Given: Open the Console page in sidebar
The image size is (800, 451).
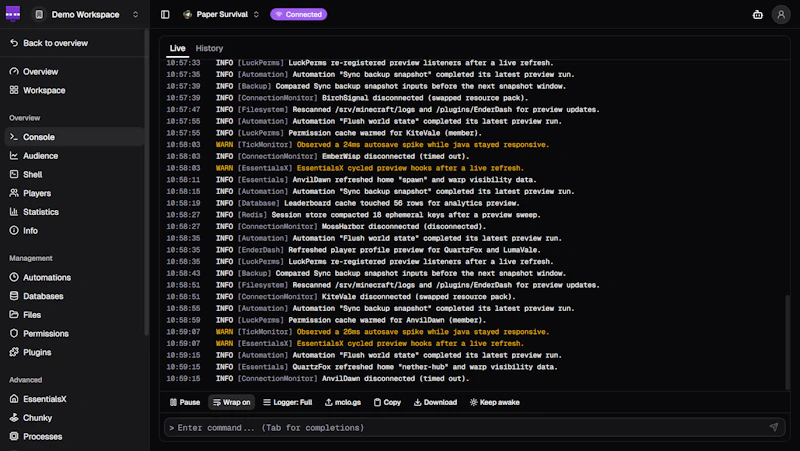Looking at the screenshot, I should coord(74,137).
